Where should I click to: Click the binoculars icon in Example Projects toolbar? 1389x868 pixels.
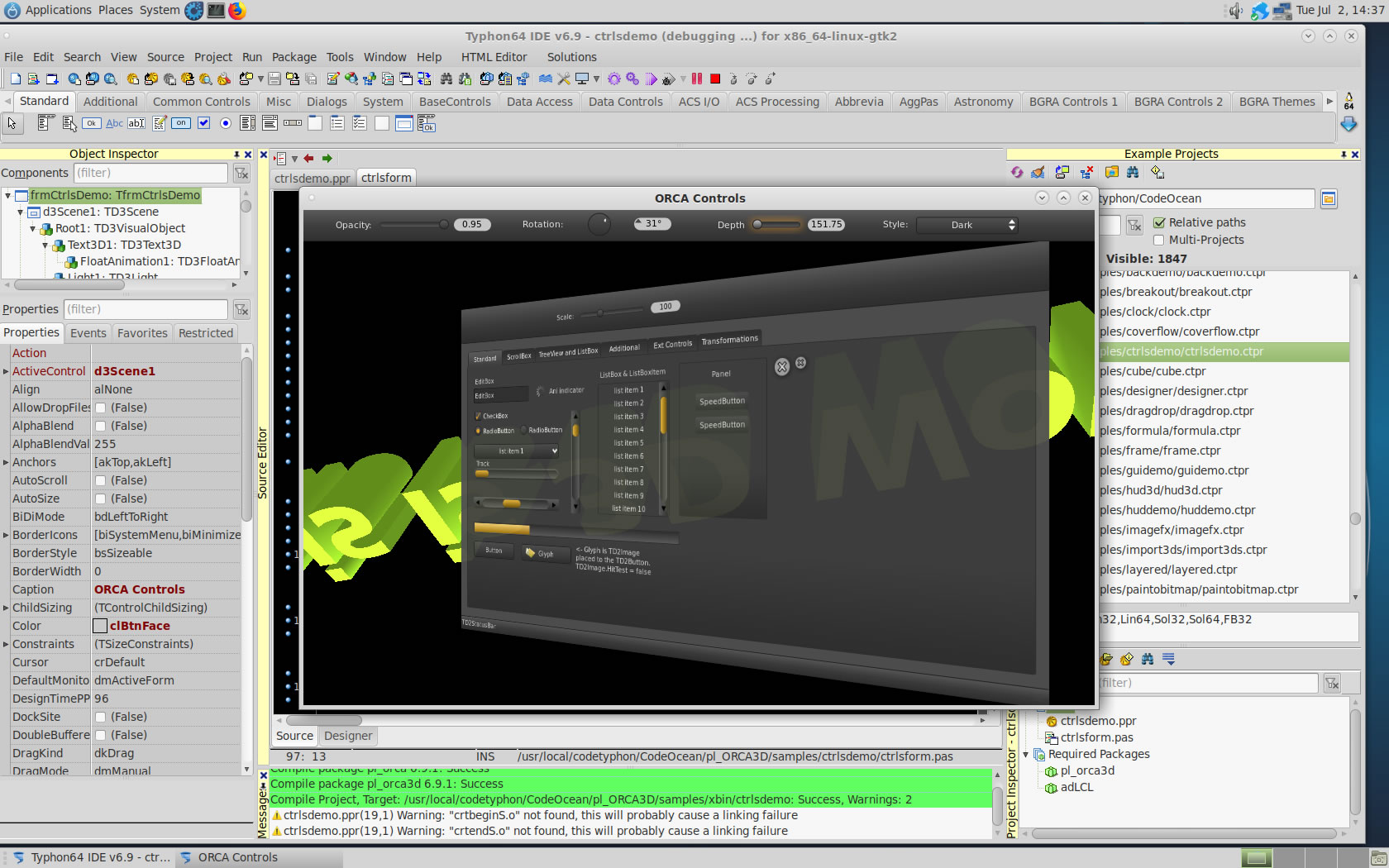click(x=1133, y=172)
